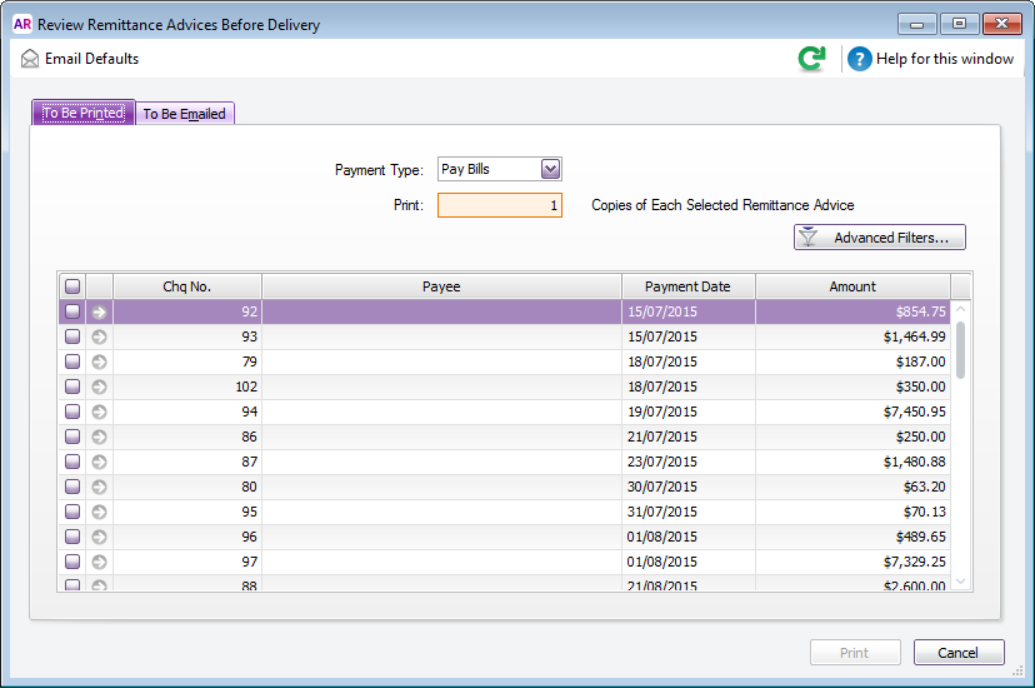Select amount $350.00 cell
The image size is (1035, 688).
[x=853, y=387]
